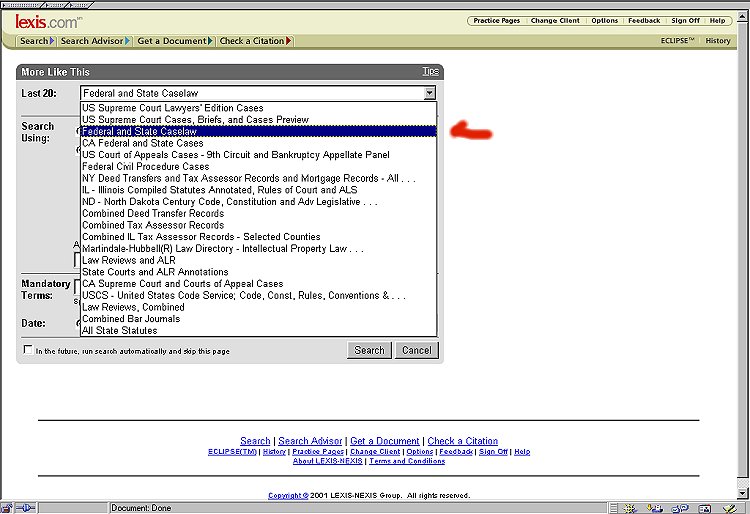The image size is (750, 514).
Task: Select US Supreme Court Cases, Briefs, and Cases Preview
Action: (x=258, y=120)
